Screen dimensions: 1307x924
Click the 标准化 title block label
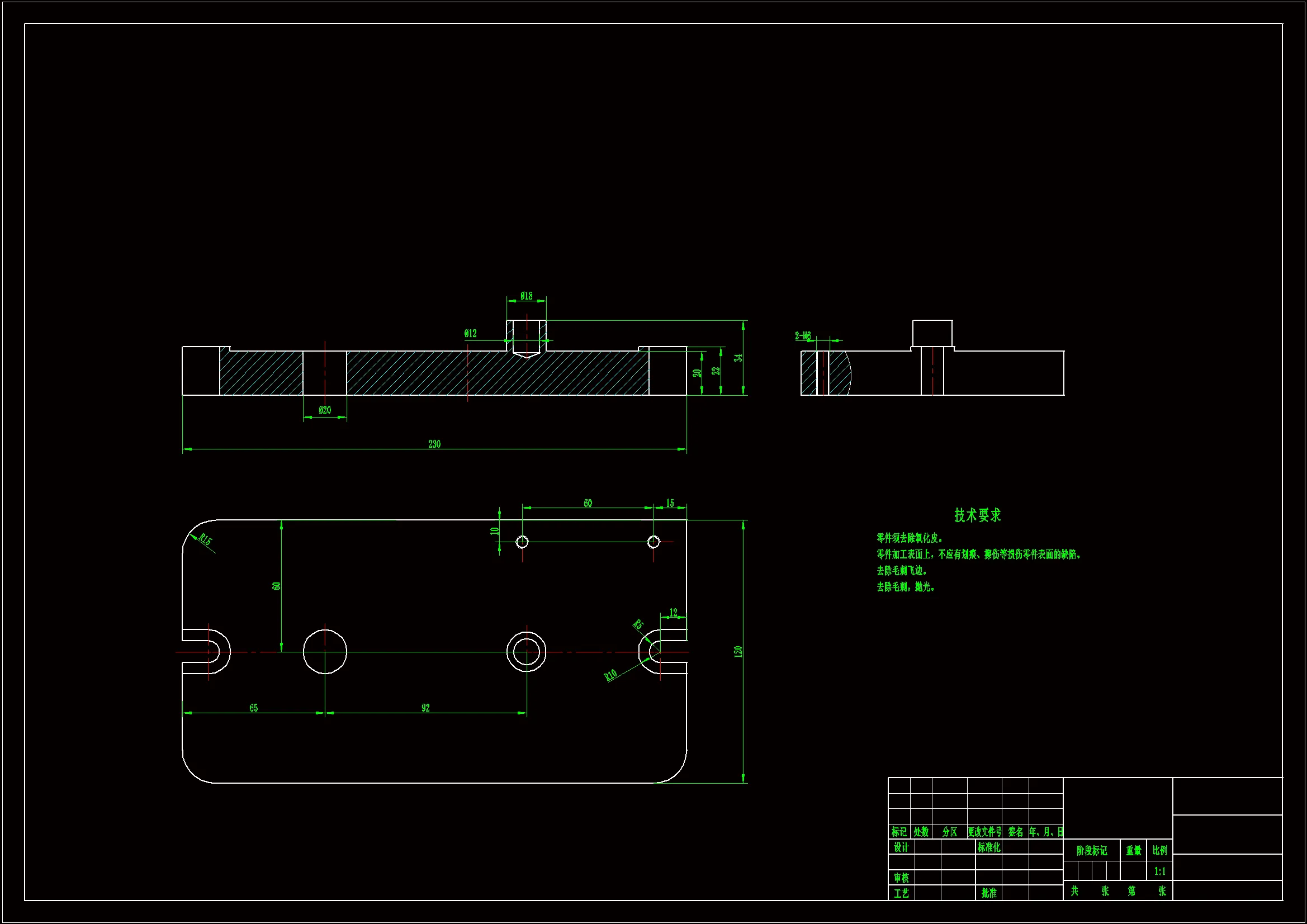pos(989,847)
